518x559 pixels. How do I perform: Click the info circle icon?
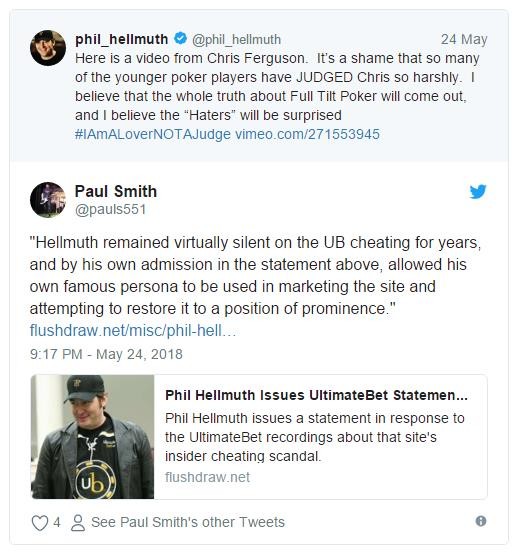pyautogui.click(x=481, y=521)
